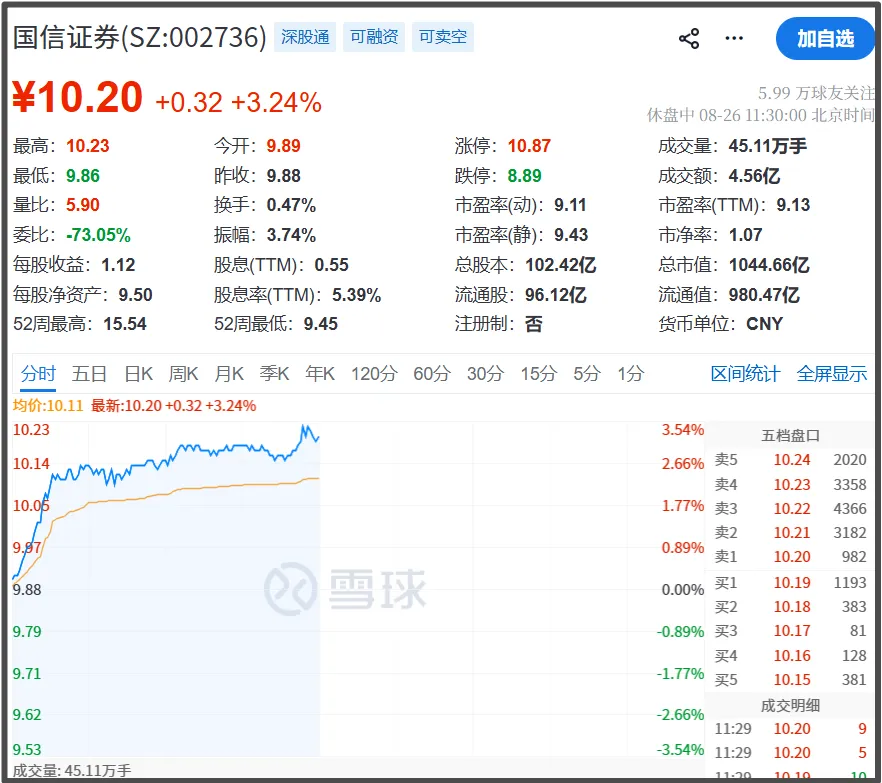
Task: Open the 区间统计 link
Action: [x=745, y=374]
